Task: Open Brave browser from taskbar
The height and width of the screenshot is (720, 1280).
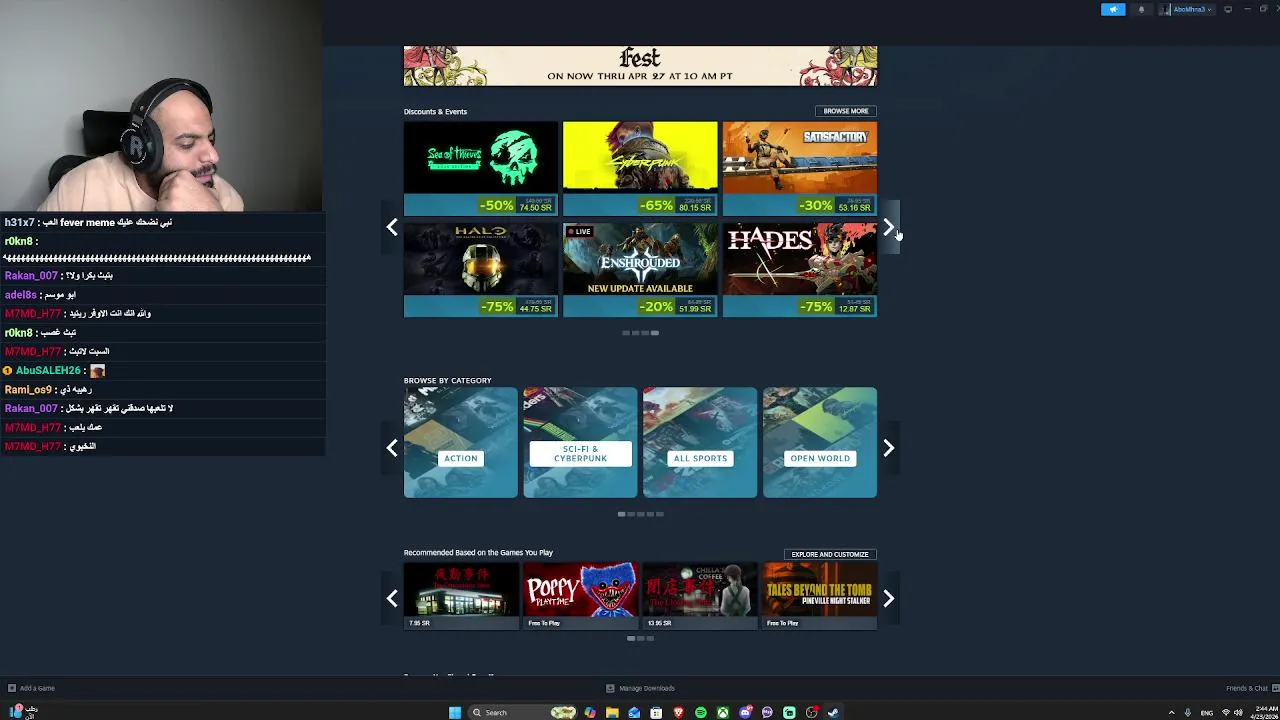Action: point(679,712)
